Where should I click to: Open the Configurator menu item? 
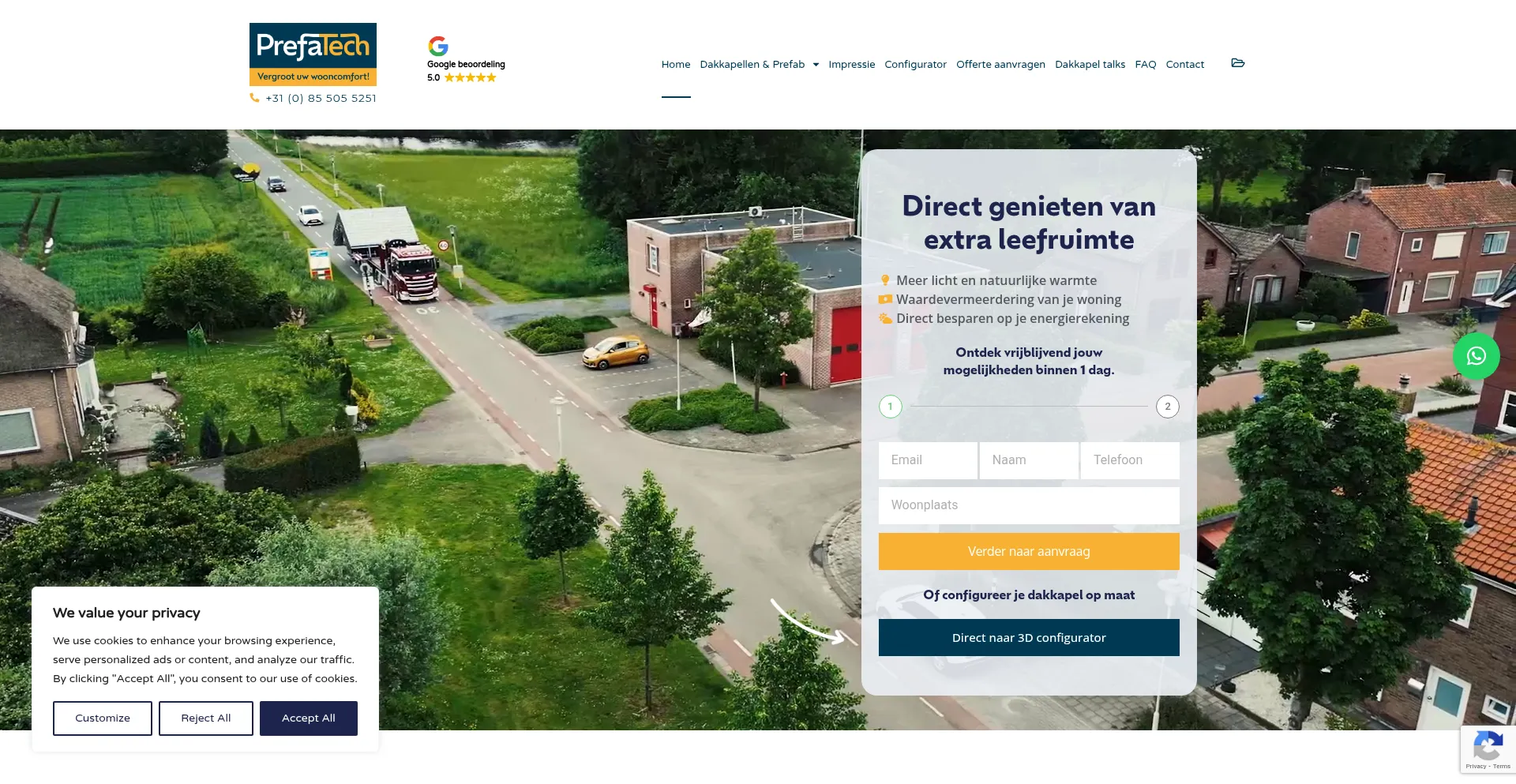[x=915, y=65]
